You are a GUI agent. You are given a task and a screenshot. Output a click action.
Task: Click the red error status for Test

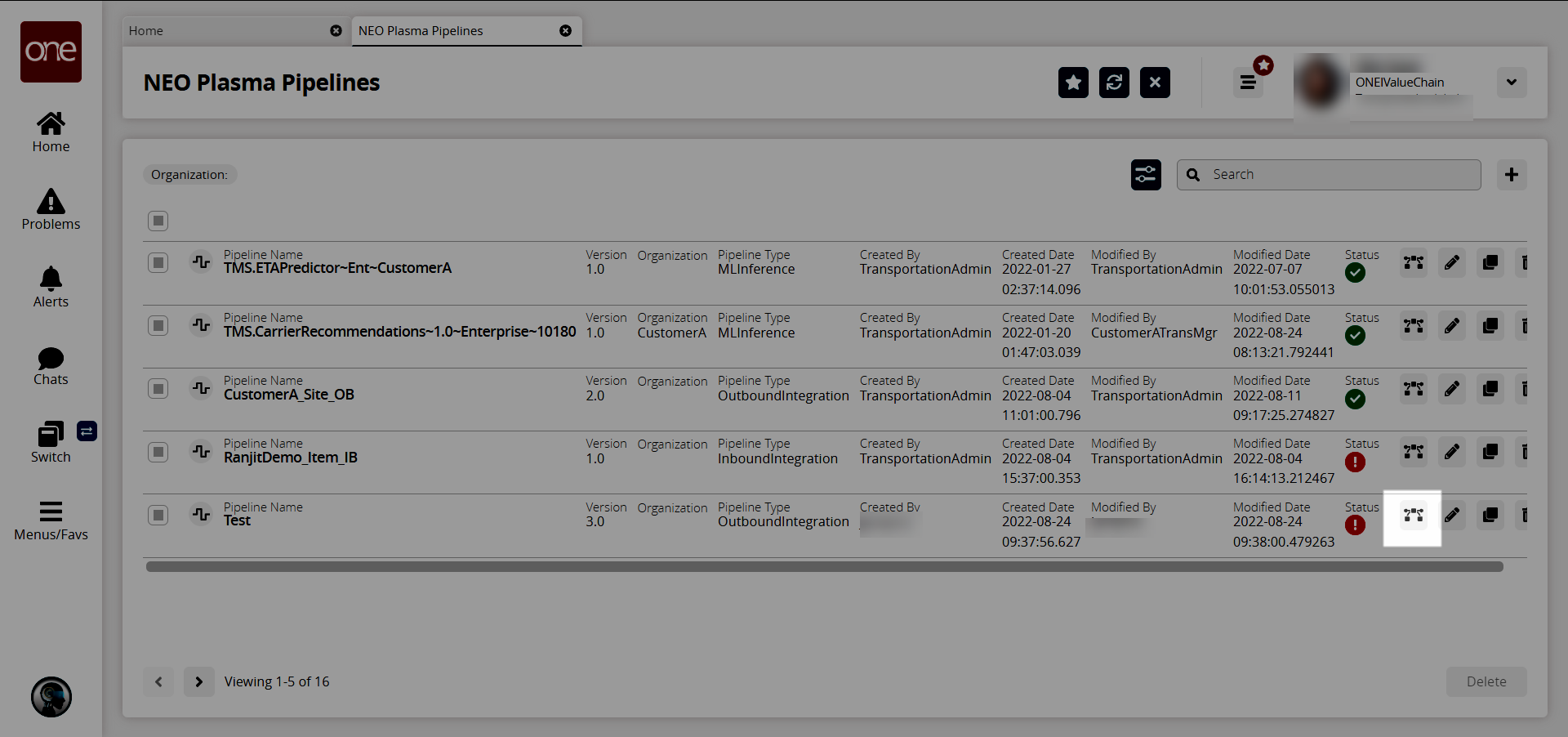(1355, 525)
